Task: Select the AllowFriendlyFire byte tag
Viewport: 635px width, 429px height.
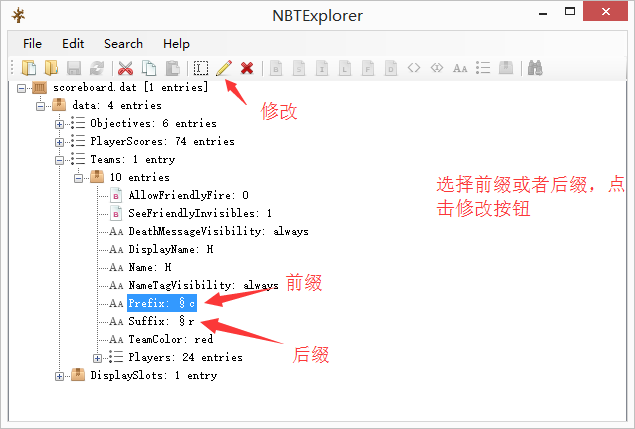Action: coord(188,195)
